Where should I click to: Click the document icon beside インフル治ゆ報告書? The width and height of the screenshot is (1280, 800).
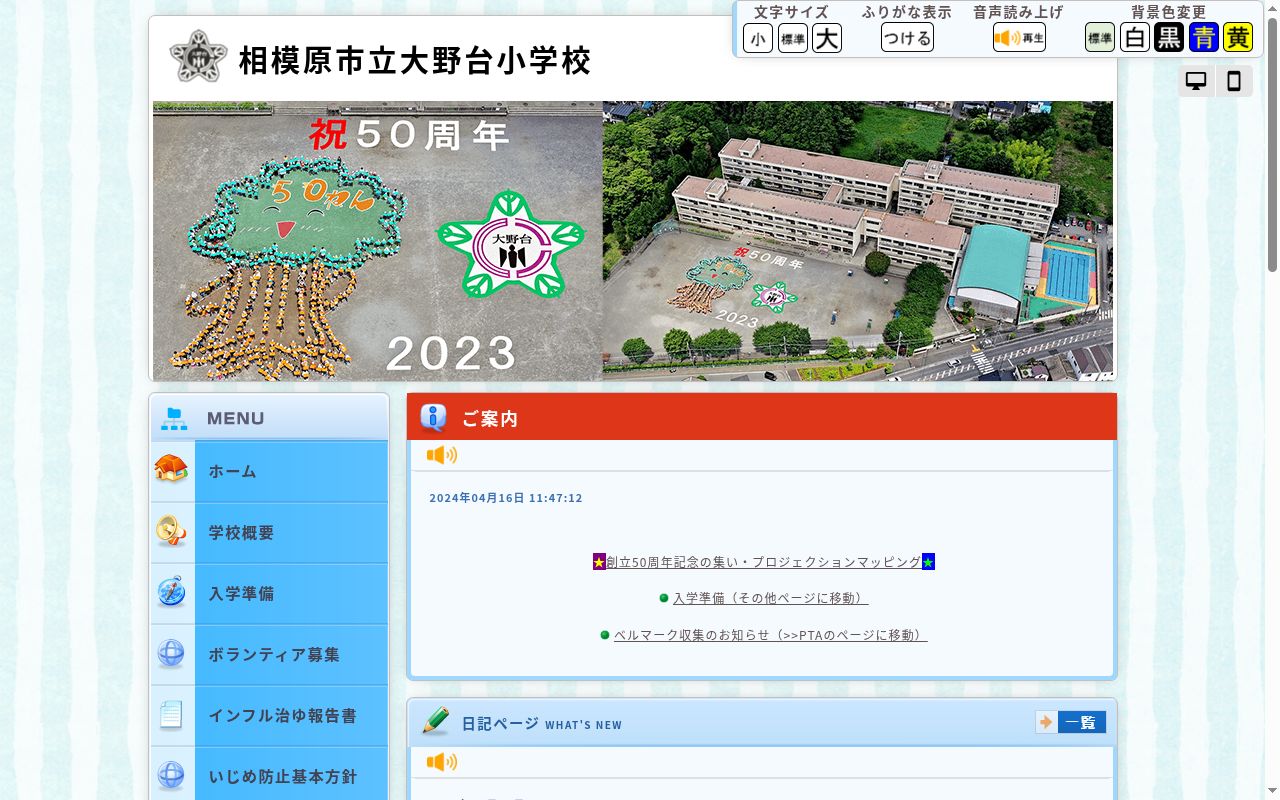click(x=172, y=715)
